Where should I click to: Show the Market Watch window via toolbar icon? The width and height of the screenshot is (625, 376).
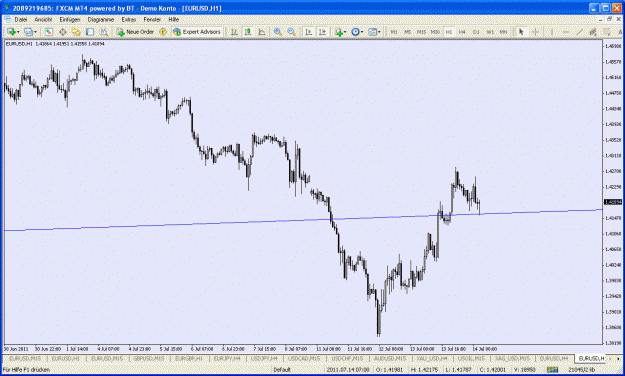49,32
